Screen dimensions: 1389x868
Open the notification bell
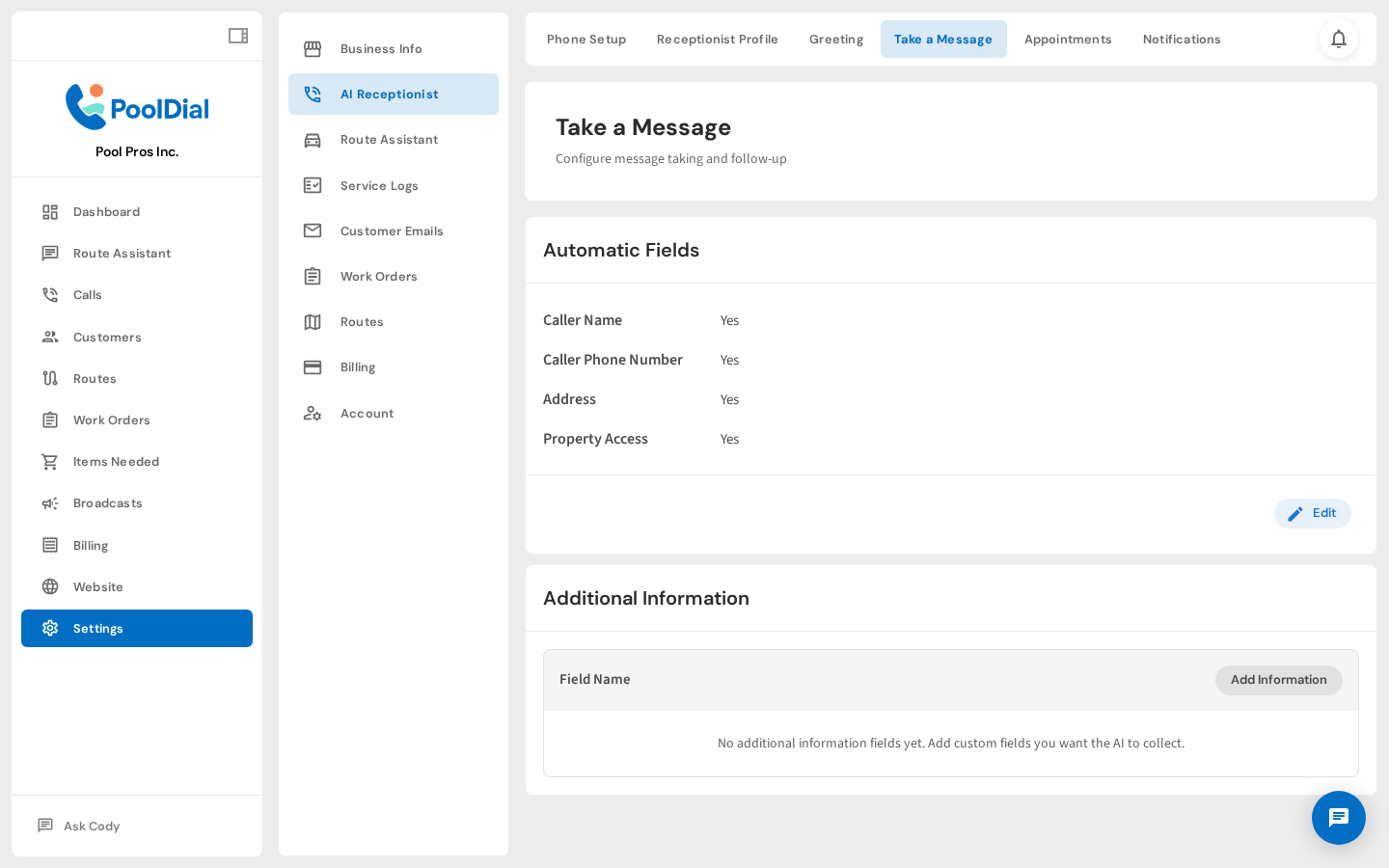[1339, 39]
